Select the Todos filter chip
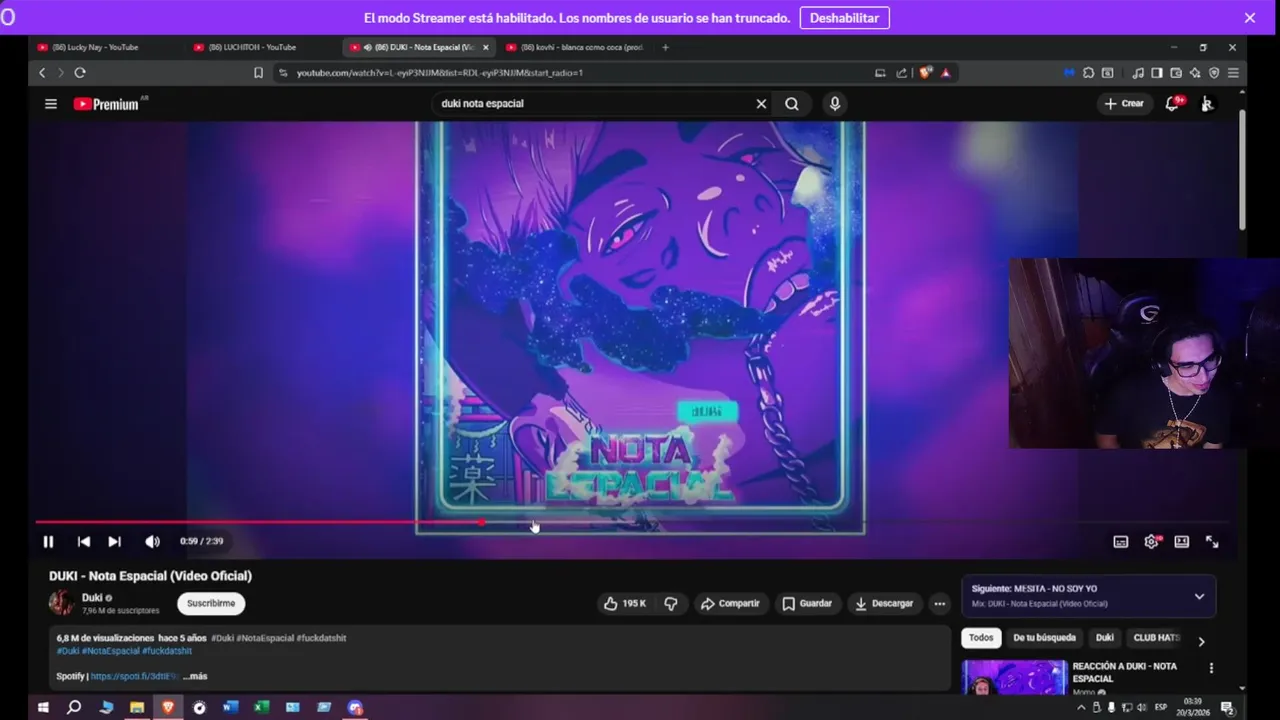 tap(981, 638)
